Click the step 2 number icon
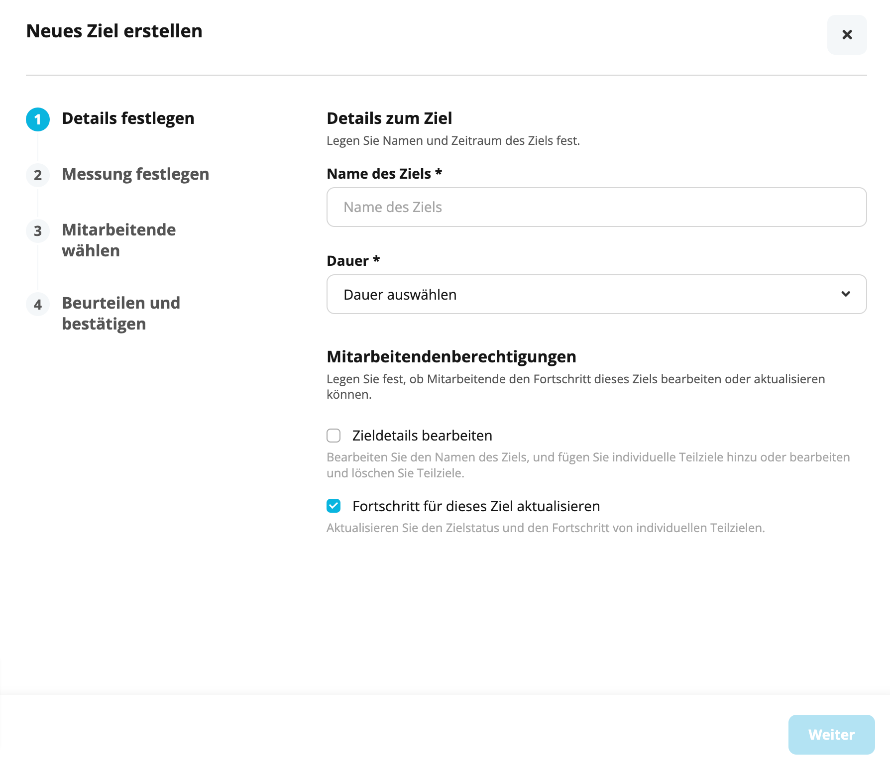The image size is (890, 766). coord(38,175)
